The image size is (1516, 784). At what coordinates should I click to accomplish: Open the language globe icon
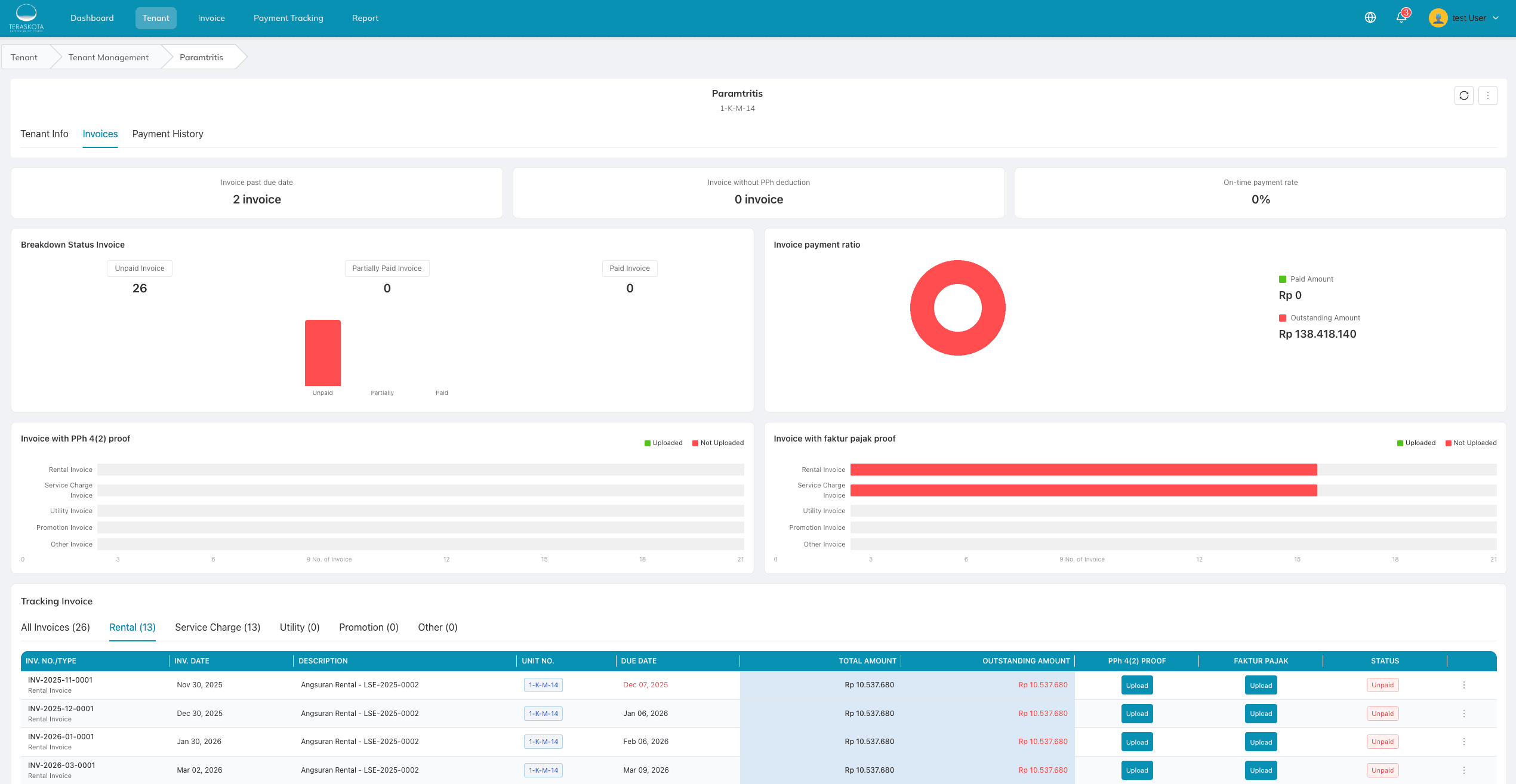pyautogui.click(x=1370, y=17)
